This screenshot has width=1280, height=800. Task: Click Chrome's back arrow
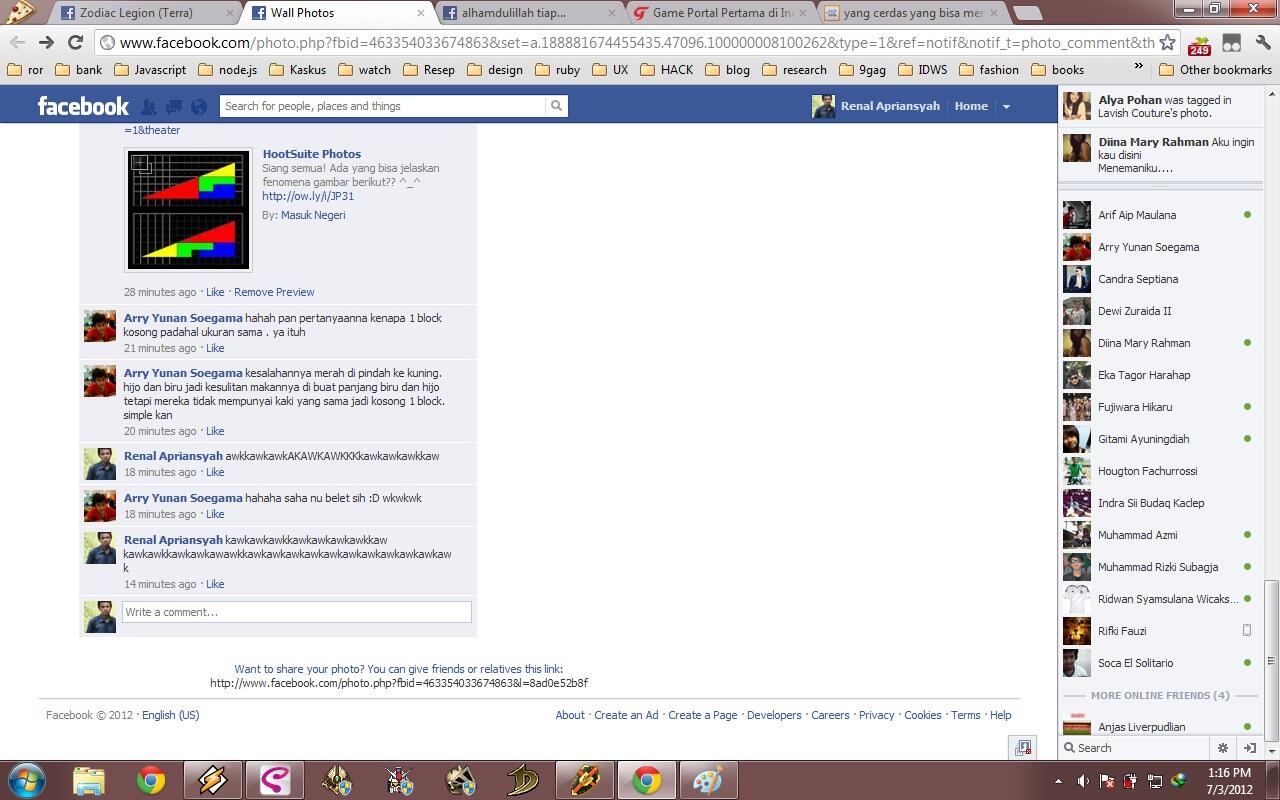[x=17, y=42]
